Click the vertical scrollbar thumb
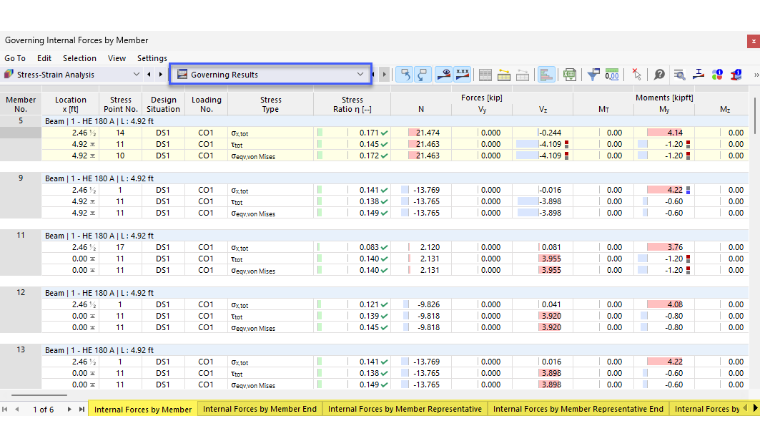Image resolution: width=760 pixels, height=447 pixels. [x=755, y=115]
